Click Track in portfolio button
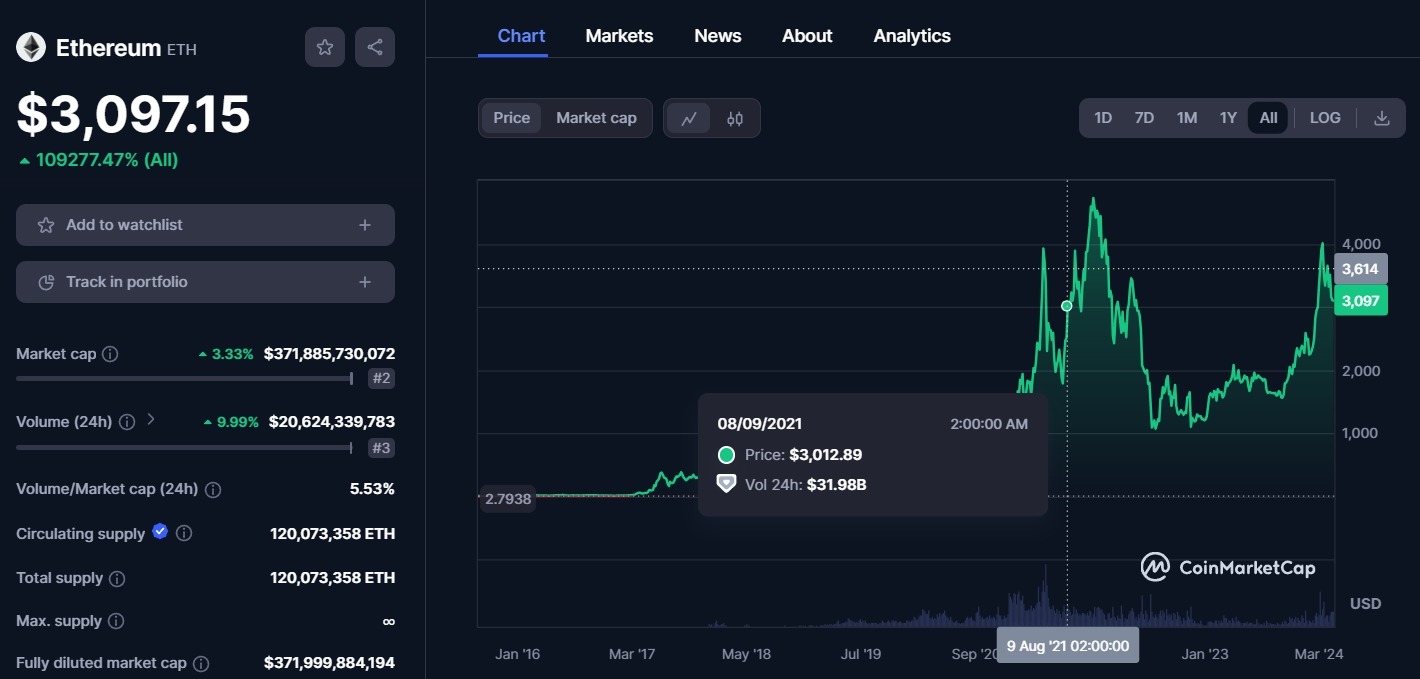The width and height of the screenshot is (1420, 679). click(205, 282)
